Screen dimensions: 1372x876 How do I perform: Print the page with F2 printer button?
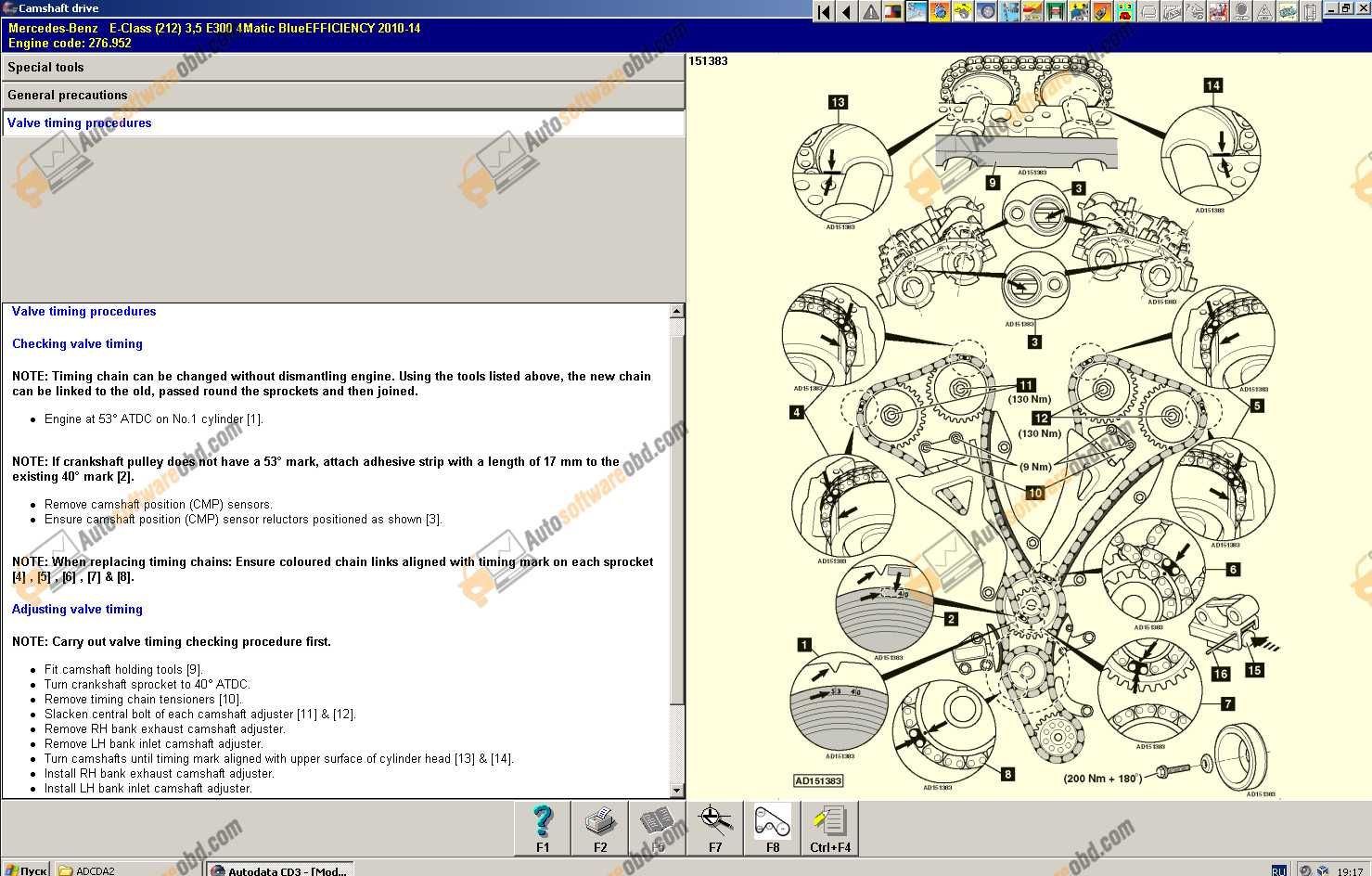click(600, 828)
